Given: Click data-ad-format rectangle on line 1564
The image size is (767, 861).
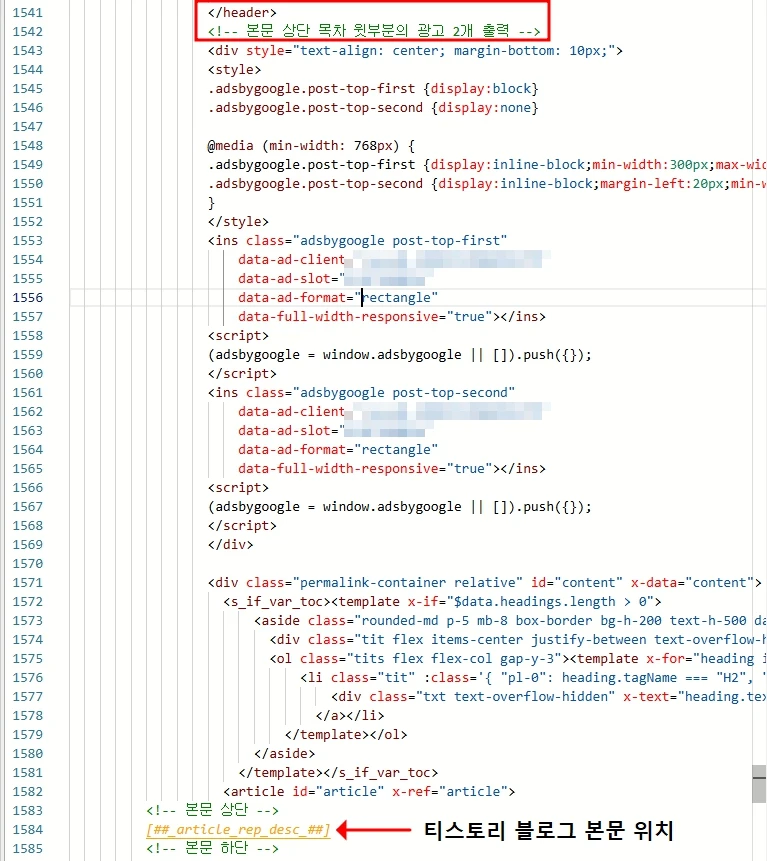Looking at the screenshot, I should (x=338, y=450).
